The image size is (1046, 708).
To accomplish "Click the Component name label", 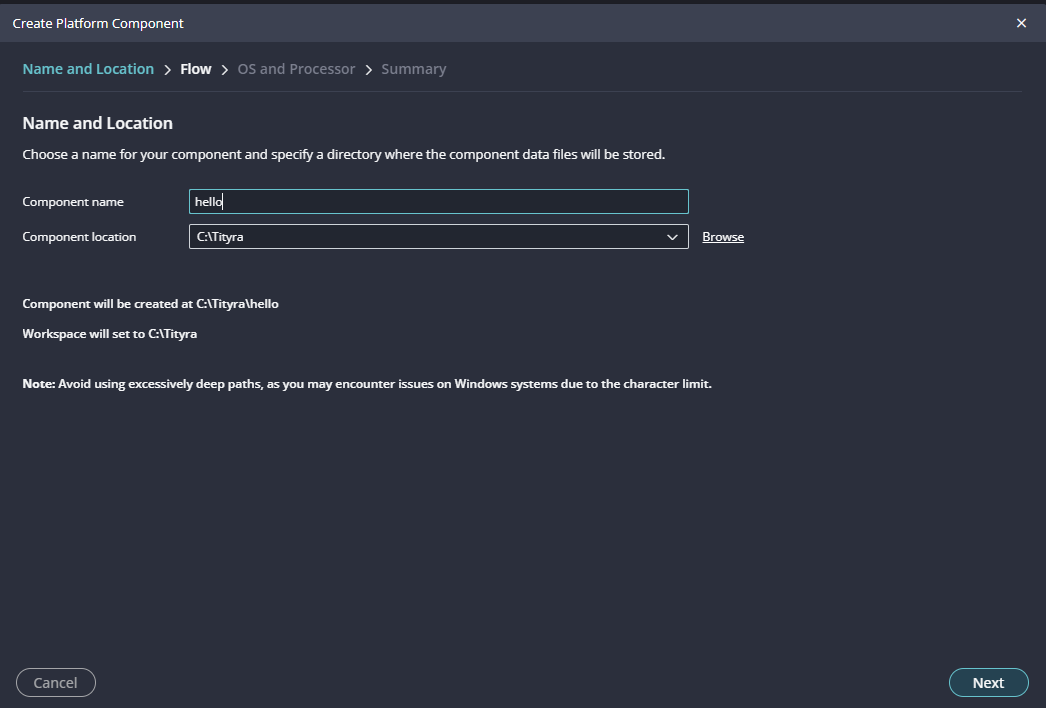I will tap(73, 202).
